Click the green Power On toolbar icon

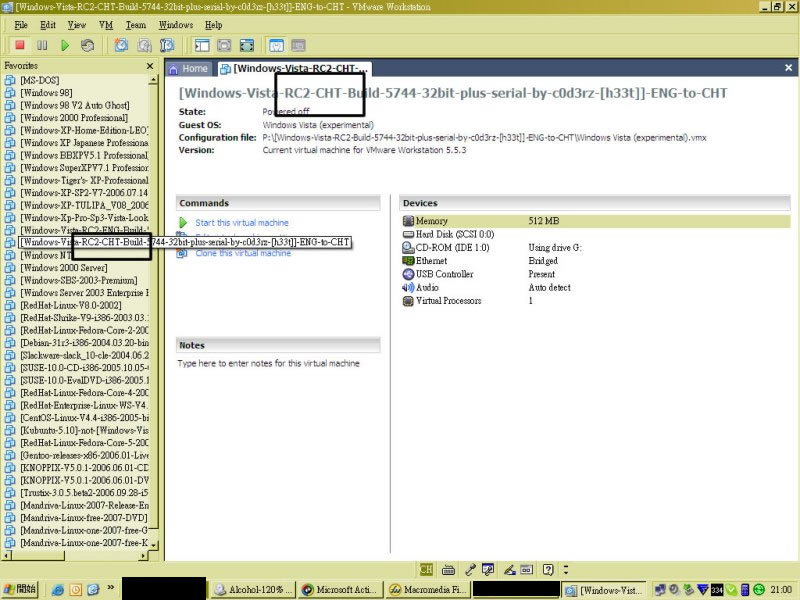(65, 45)
